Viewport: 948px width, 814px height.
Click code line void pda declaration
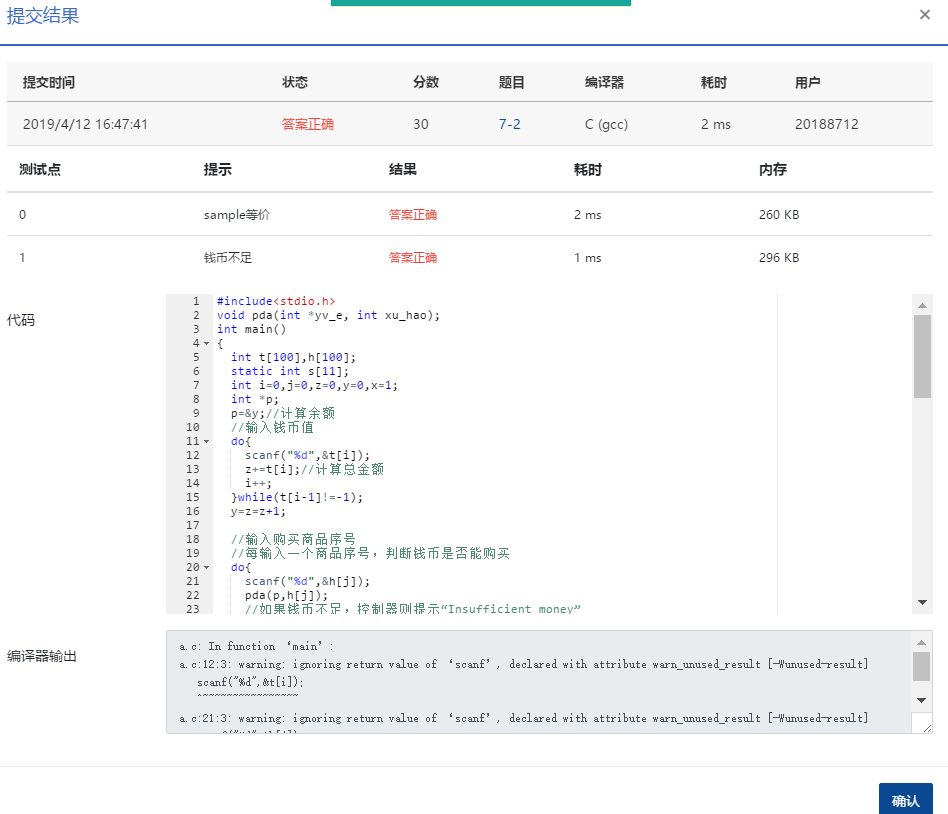coord(328,315)
